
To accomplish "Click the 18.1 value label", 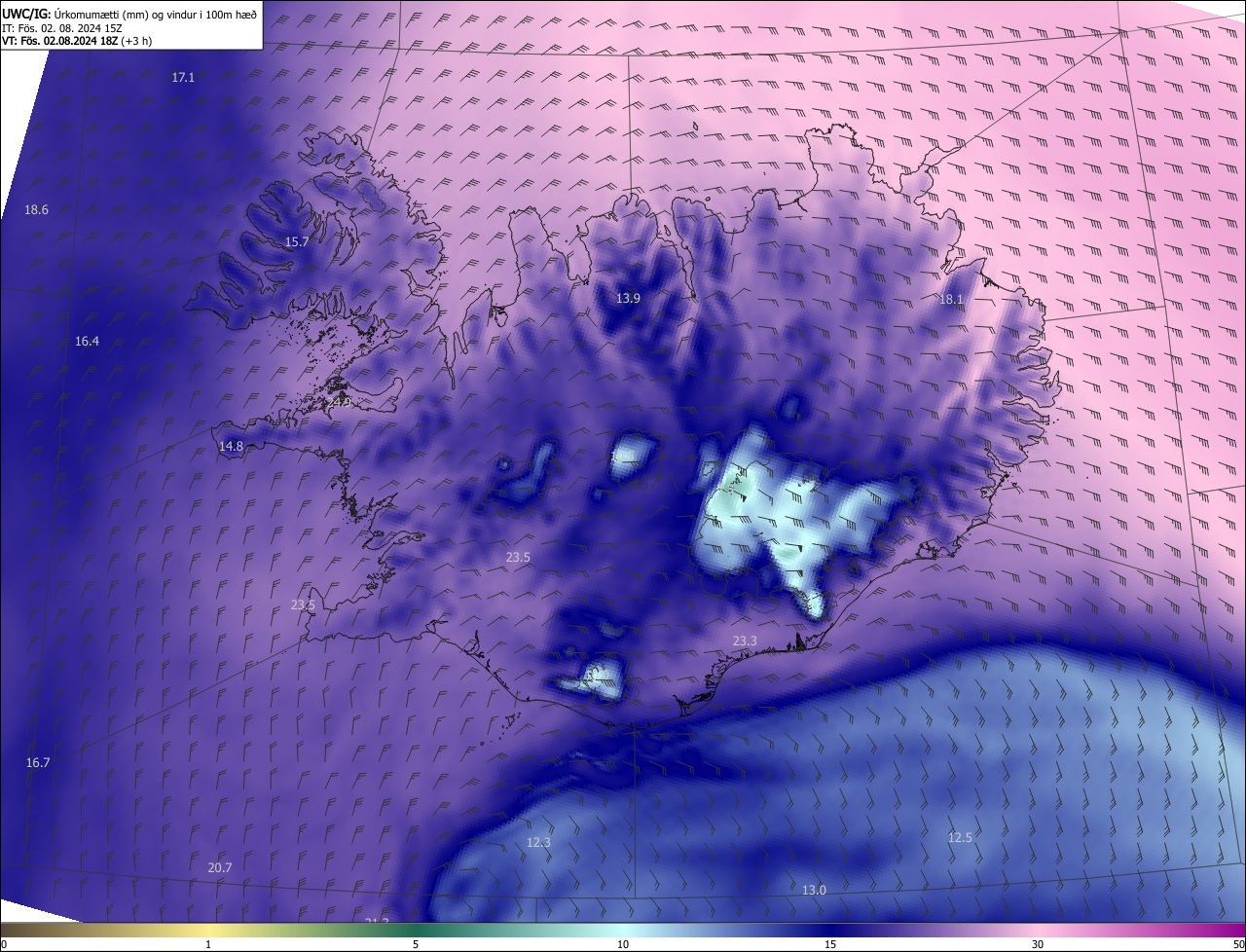I will click(950, 300).
